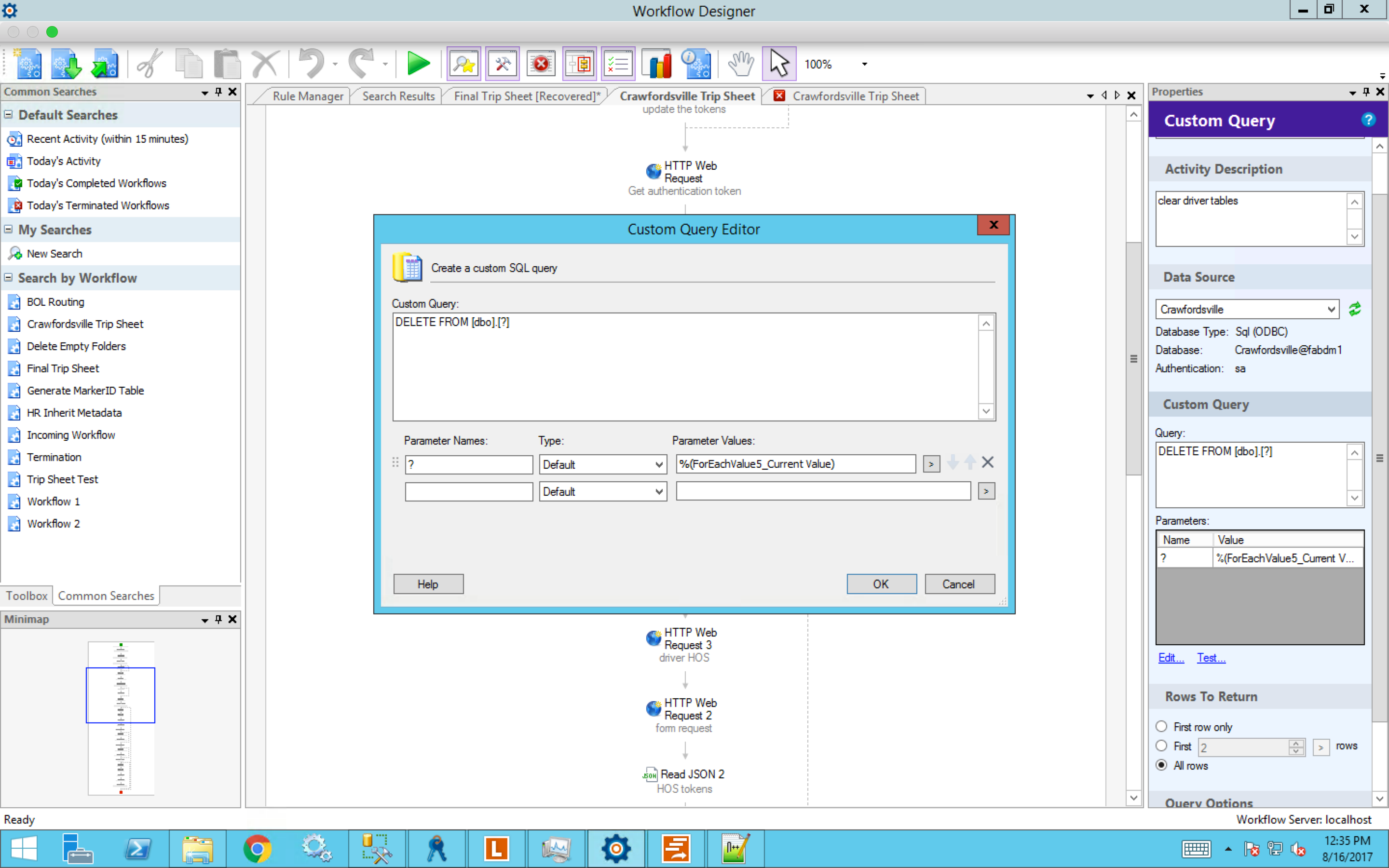Image resolution: width=1389 pixels, height=868 pixels.
Task: Select the First N rows radio button
Action: coord(1162,746)
